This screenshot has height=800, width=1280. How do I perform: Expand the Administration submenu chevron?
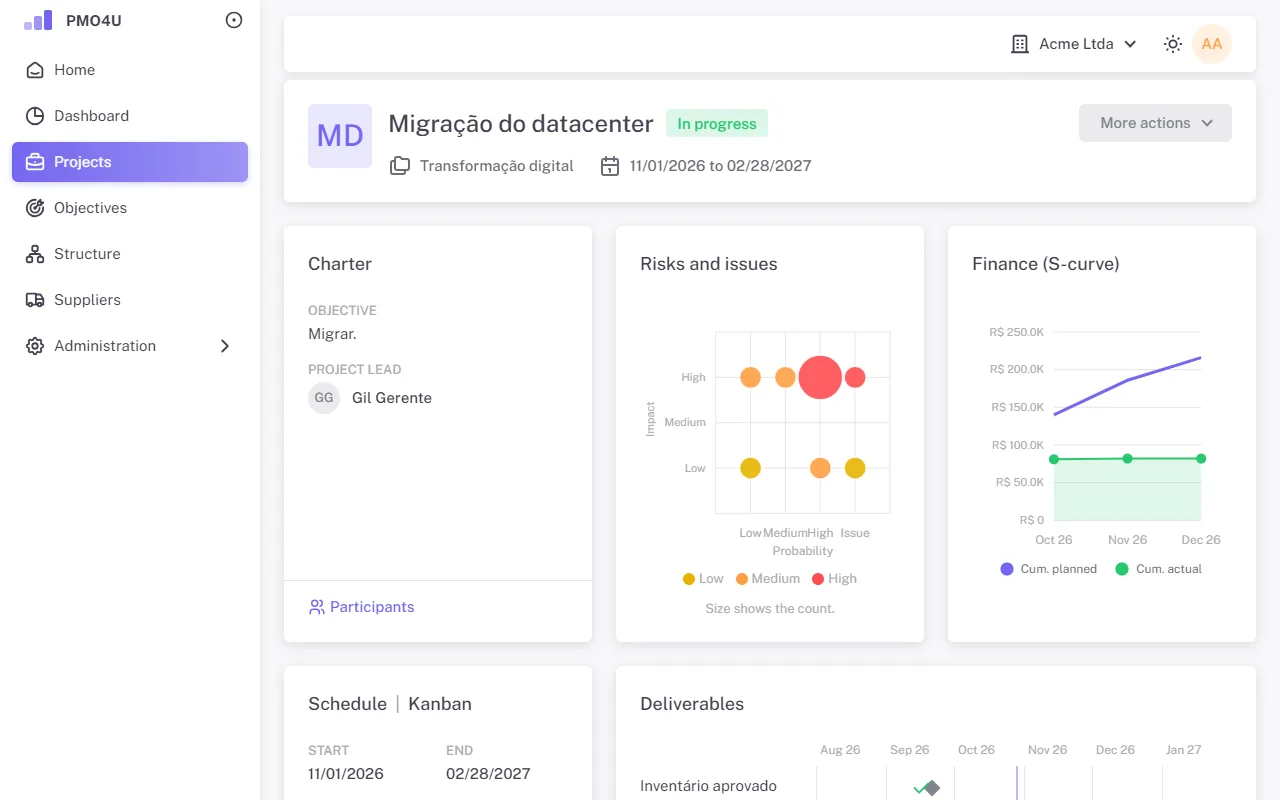pos(225,346)
